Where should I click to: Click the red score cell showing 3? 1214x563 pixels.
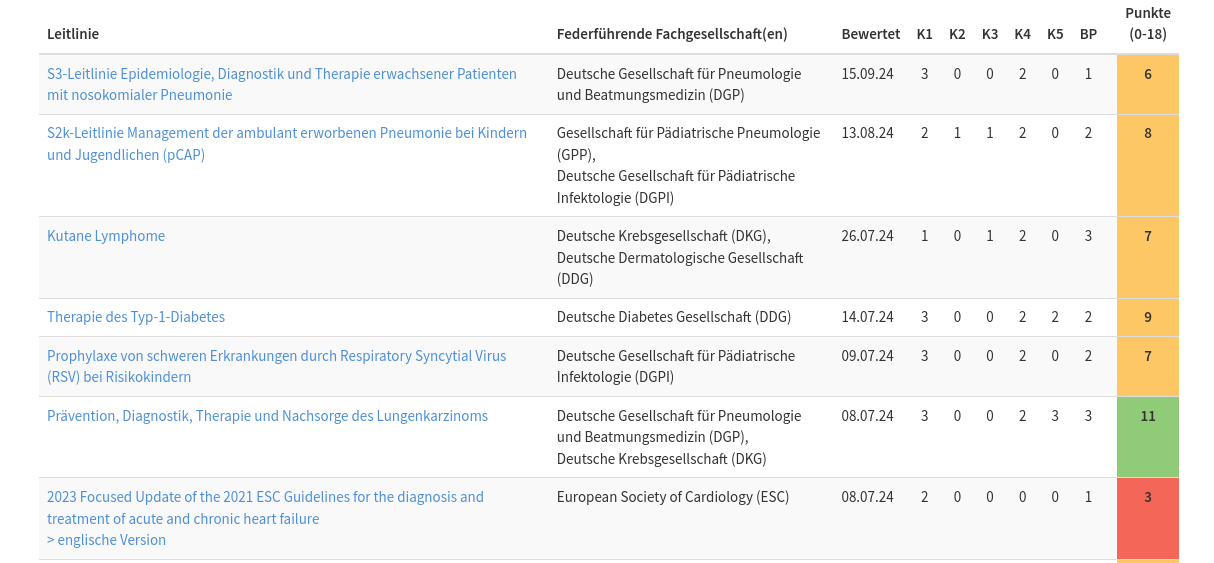(x=1147, y=497)
